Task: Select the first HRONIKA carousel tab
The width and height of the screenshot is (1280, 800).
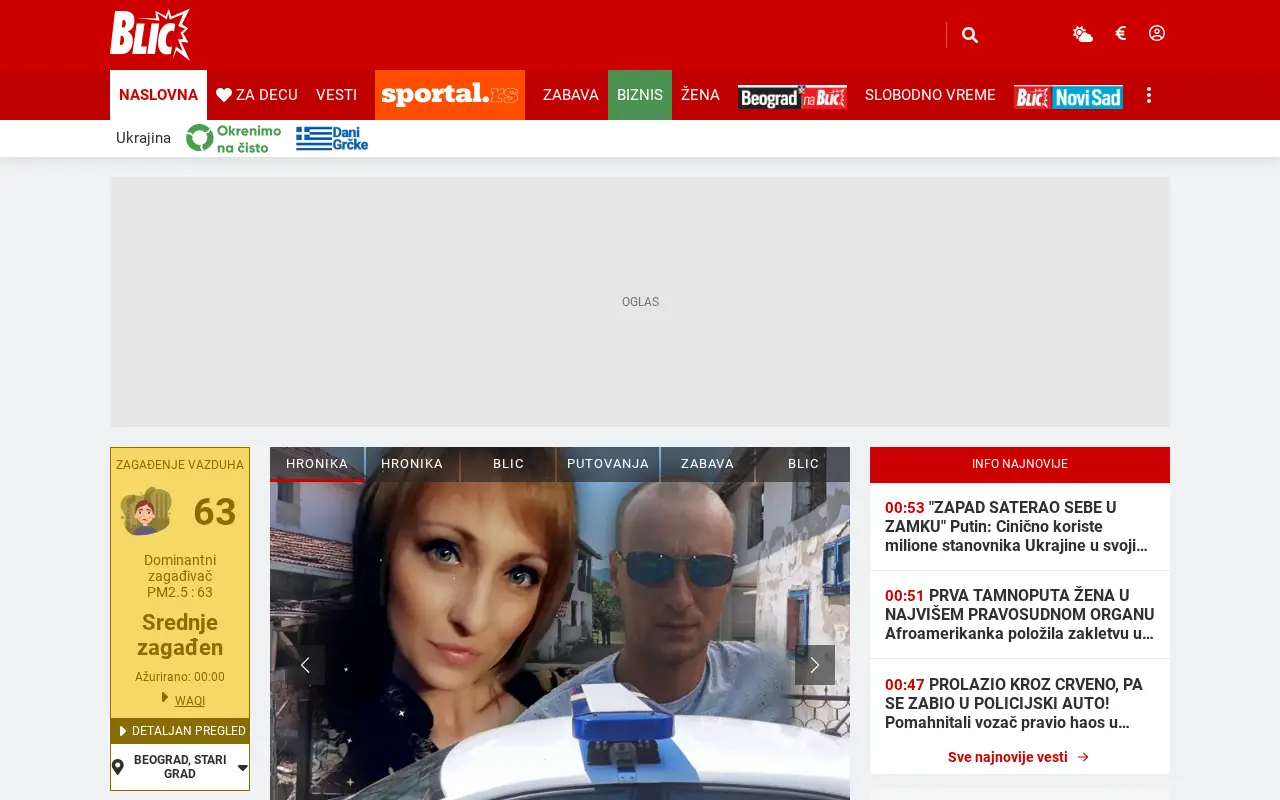Action: pos(317,464)
